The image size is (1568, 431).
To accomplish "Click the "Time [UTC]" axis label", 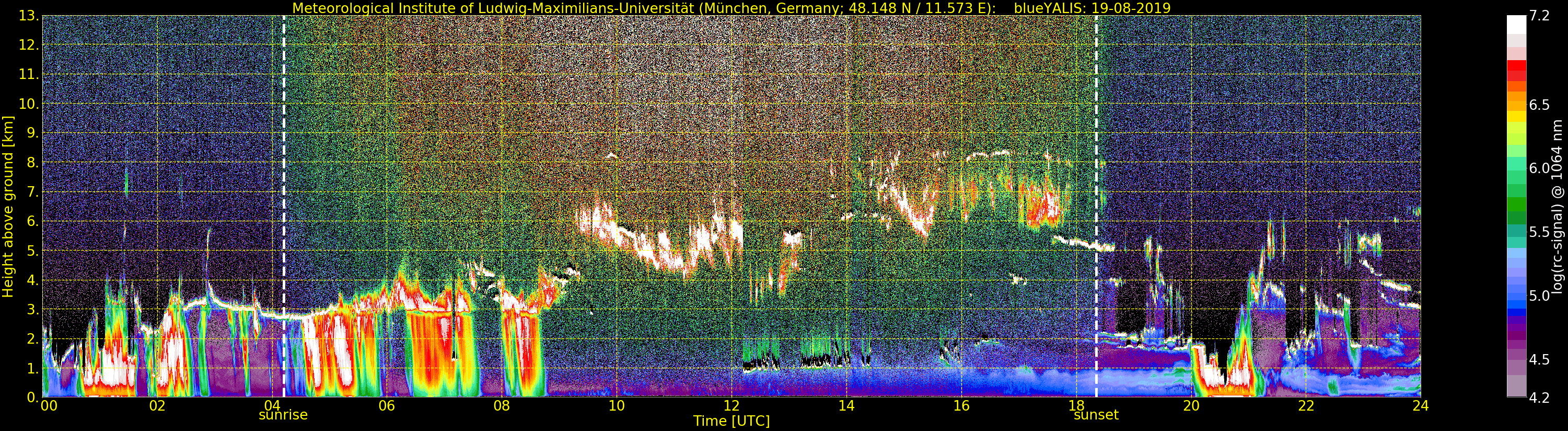I will 731,421.
